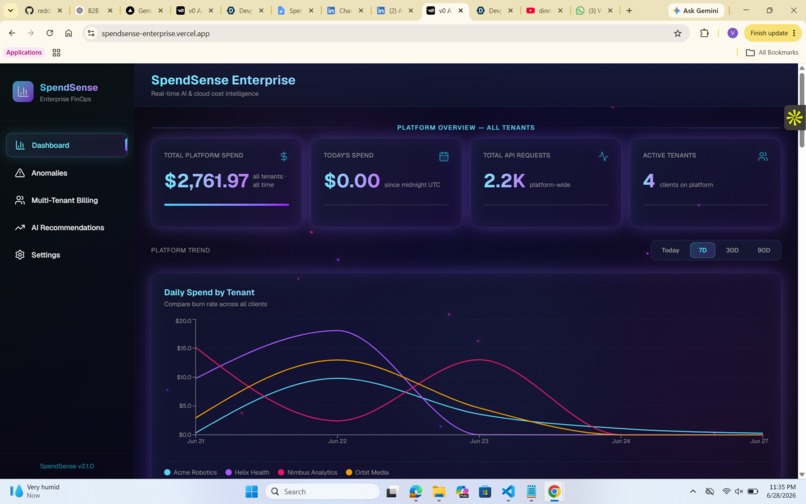
Task: Click the browser forward arrow
Action: coord(31,33)
